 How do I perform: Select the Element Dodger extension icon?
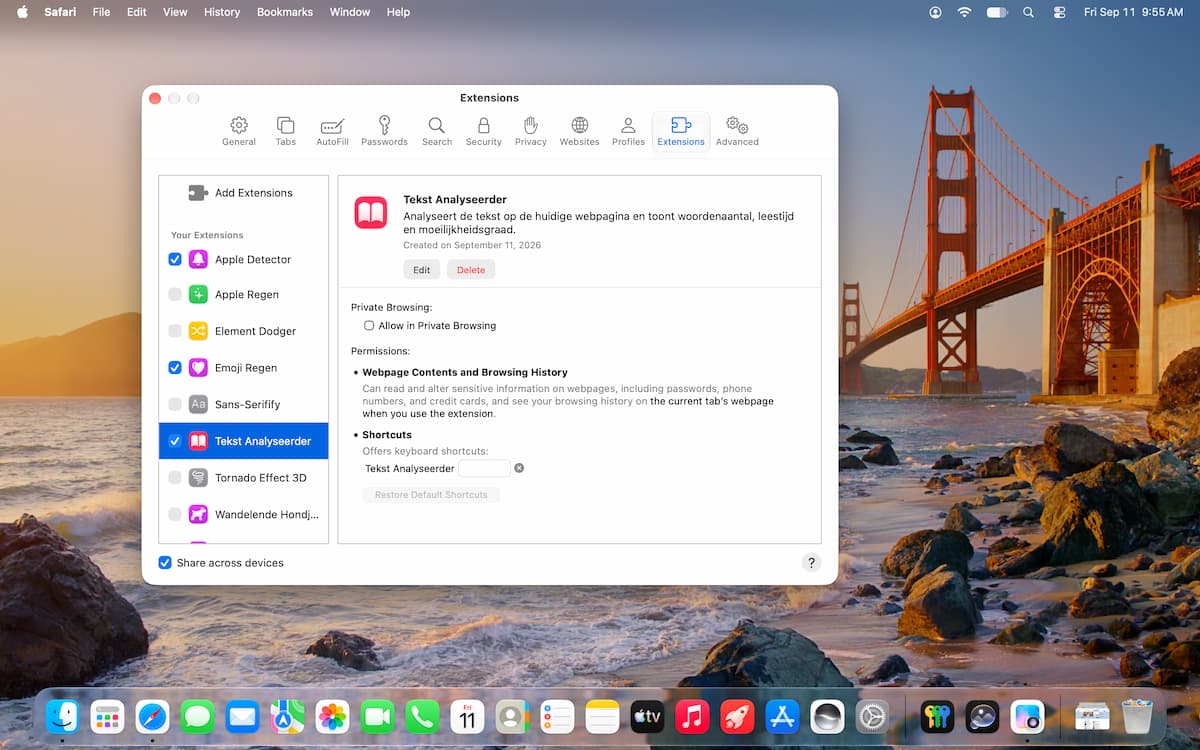tap(198, 331)
